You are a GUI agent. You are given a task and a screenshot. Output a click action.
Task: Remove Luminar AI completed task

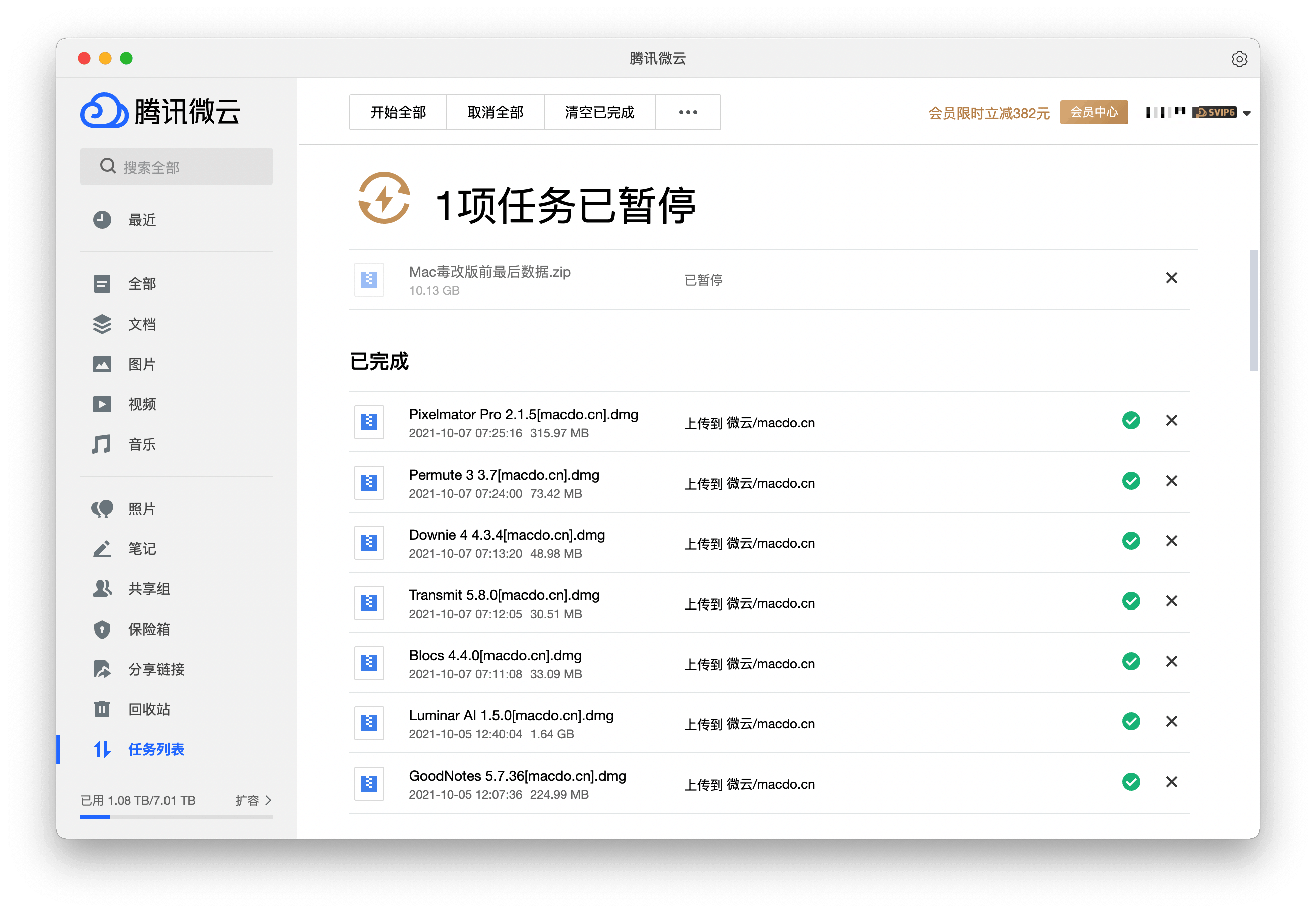tap(1171, 721)
